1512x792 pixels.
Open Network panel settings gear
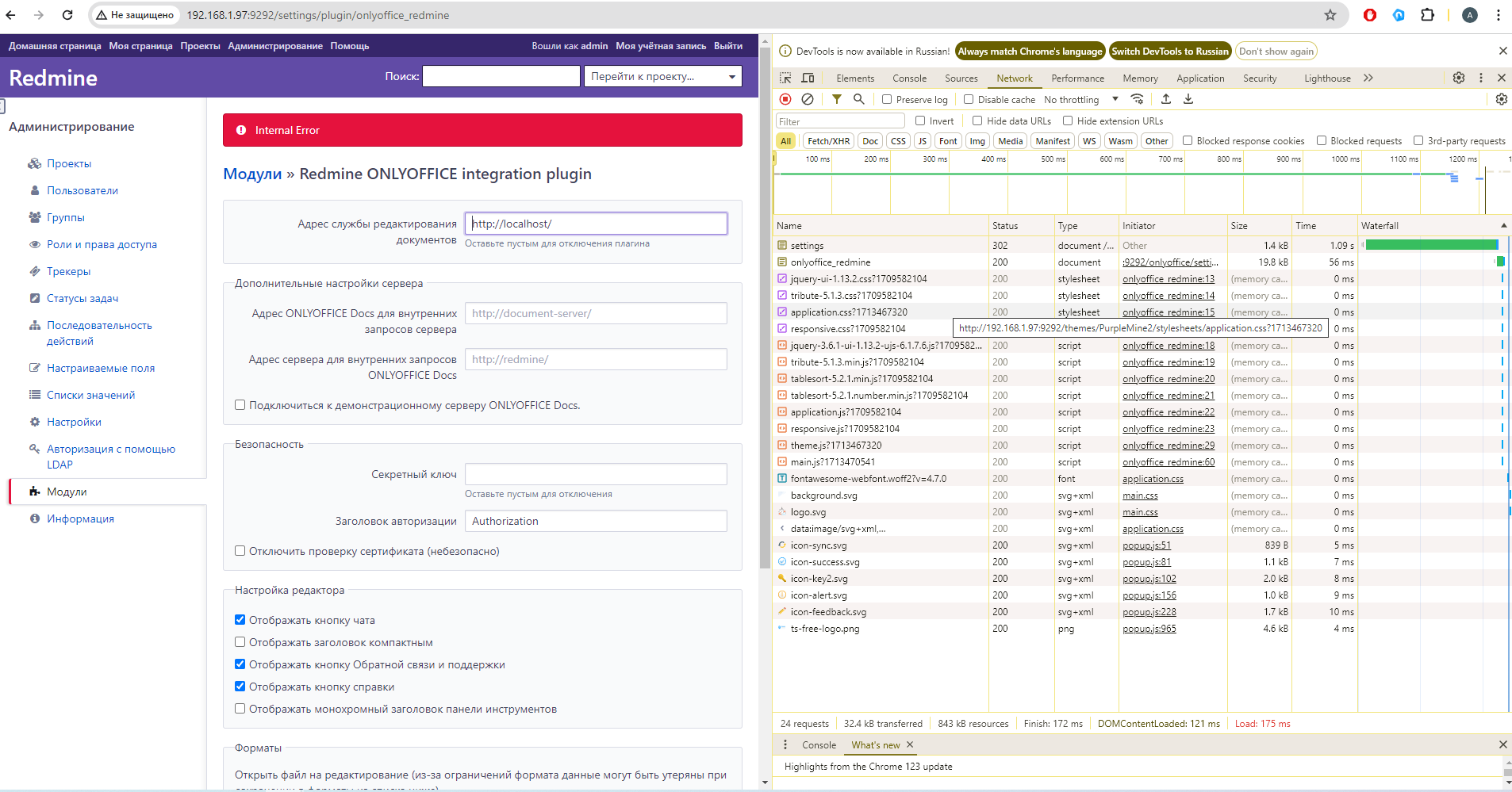(1502, 99)
